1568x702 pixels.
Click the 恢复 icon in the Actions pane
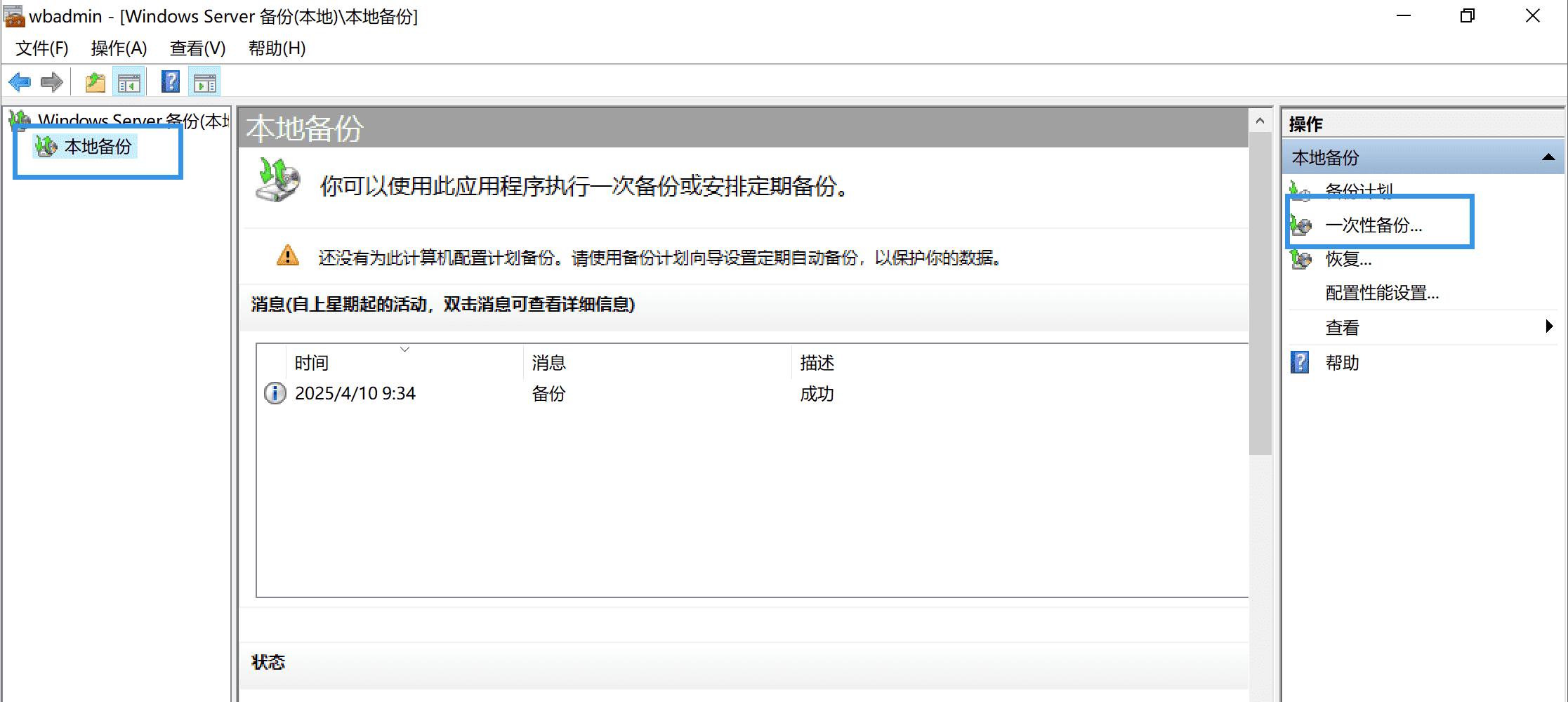click(1300, 258)
